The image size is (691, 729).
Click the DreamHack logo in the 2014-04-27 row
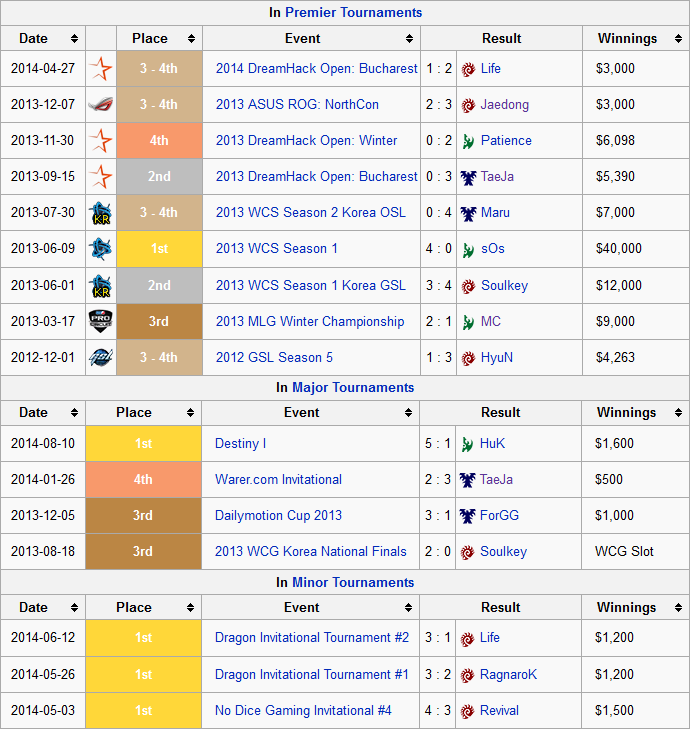(x=101, y=69)
